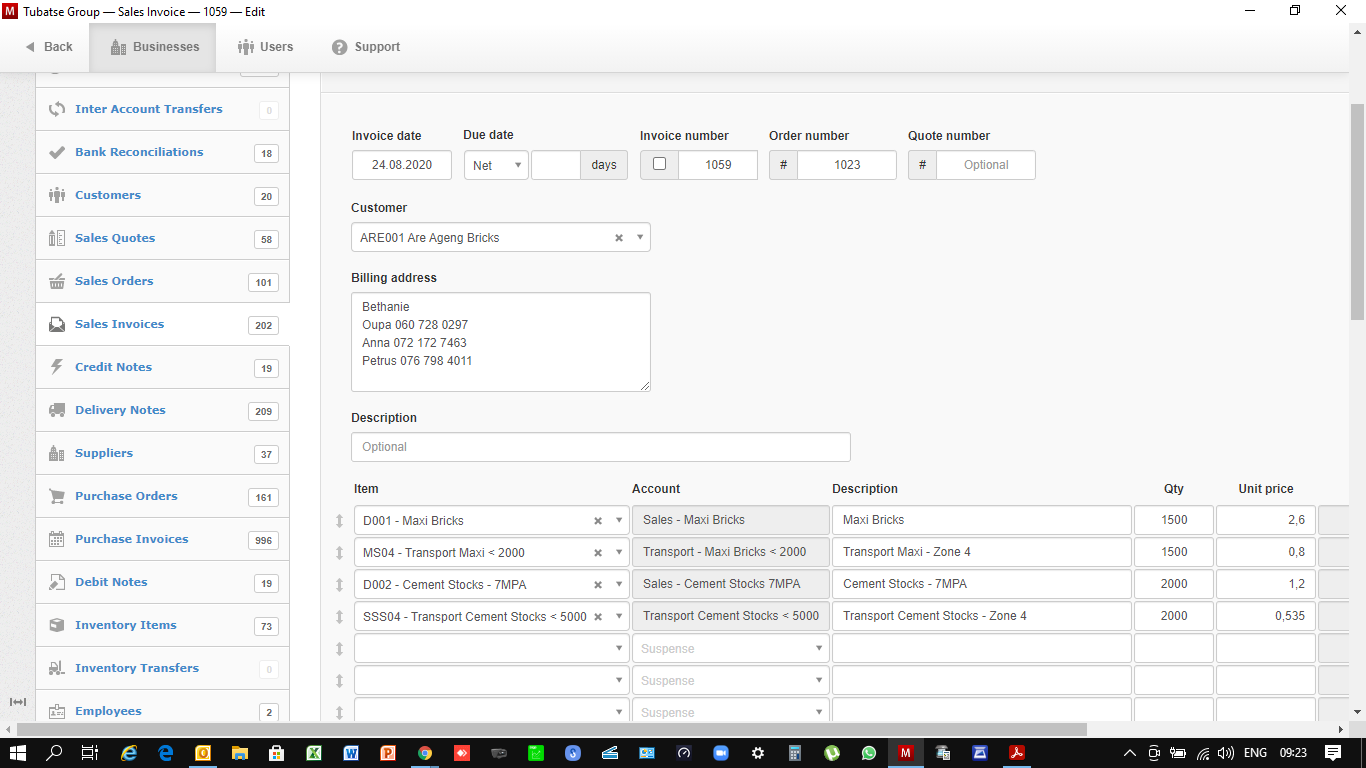Click the Quote number Optional field

(x=986, y=165)
